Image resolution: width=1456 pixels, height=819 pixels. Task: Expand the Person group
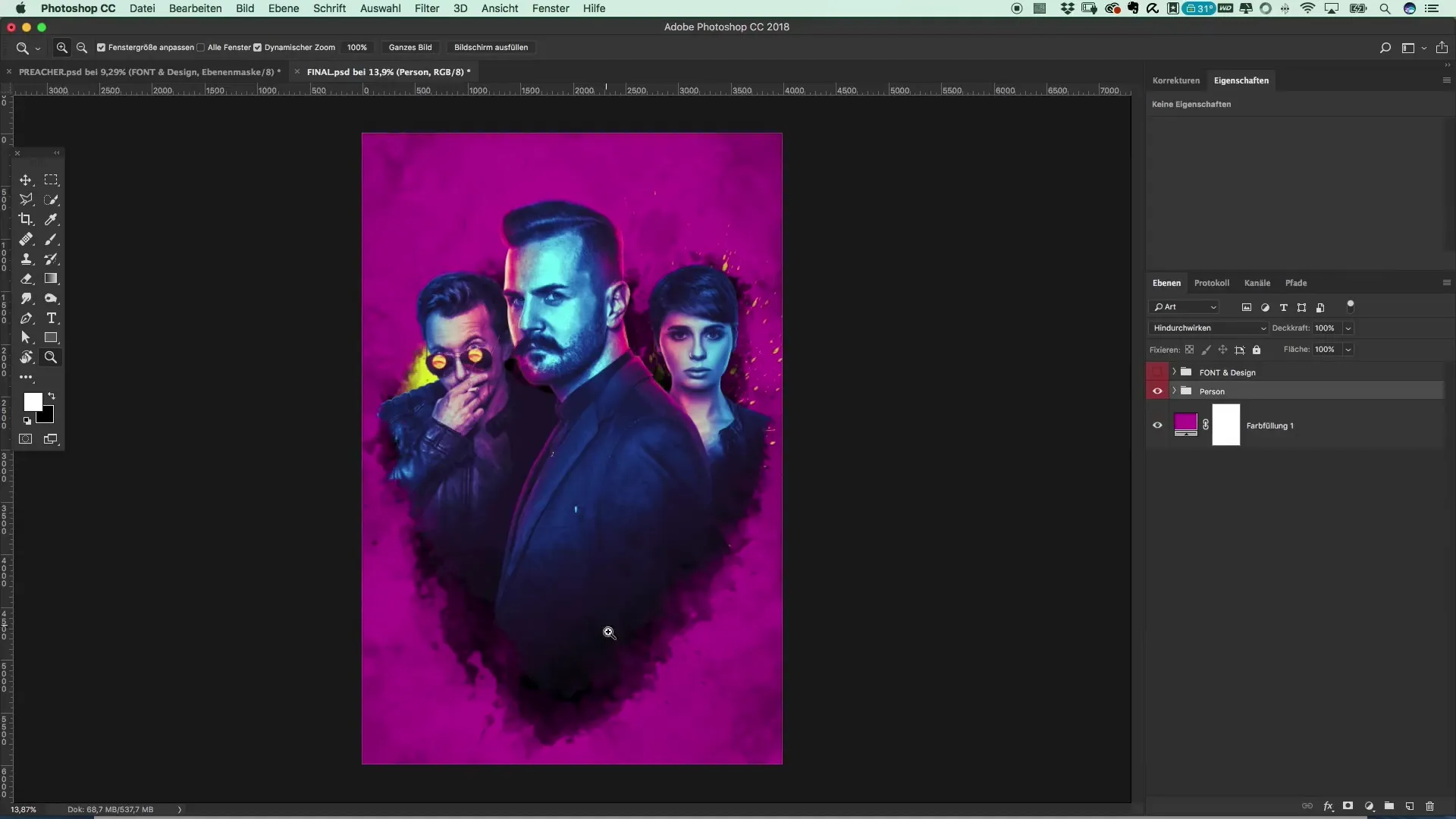coord(1174,391)
